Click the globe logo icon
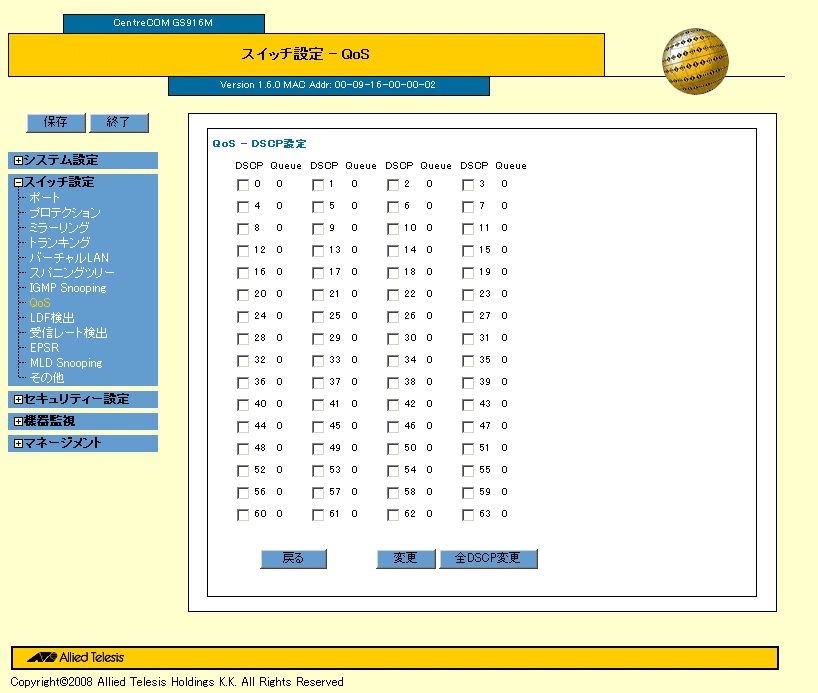 point(694,61)
